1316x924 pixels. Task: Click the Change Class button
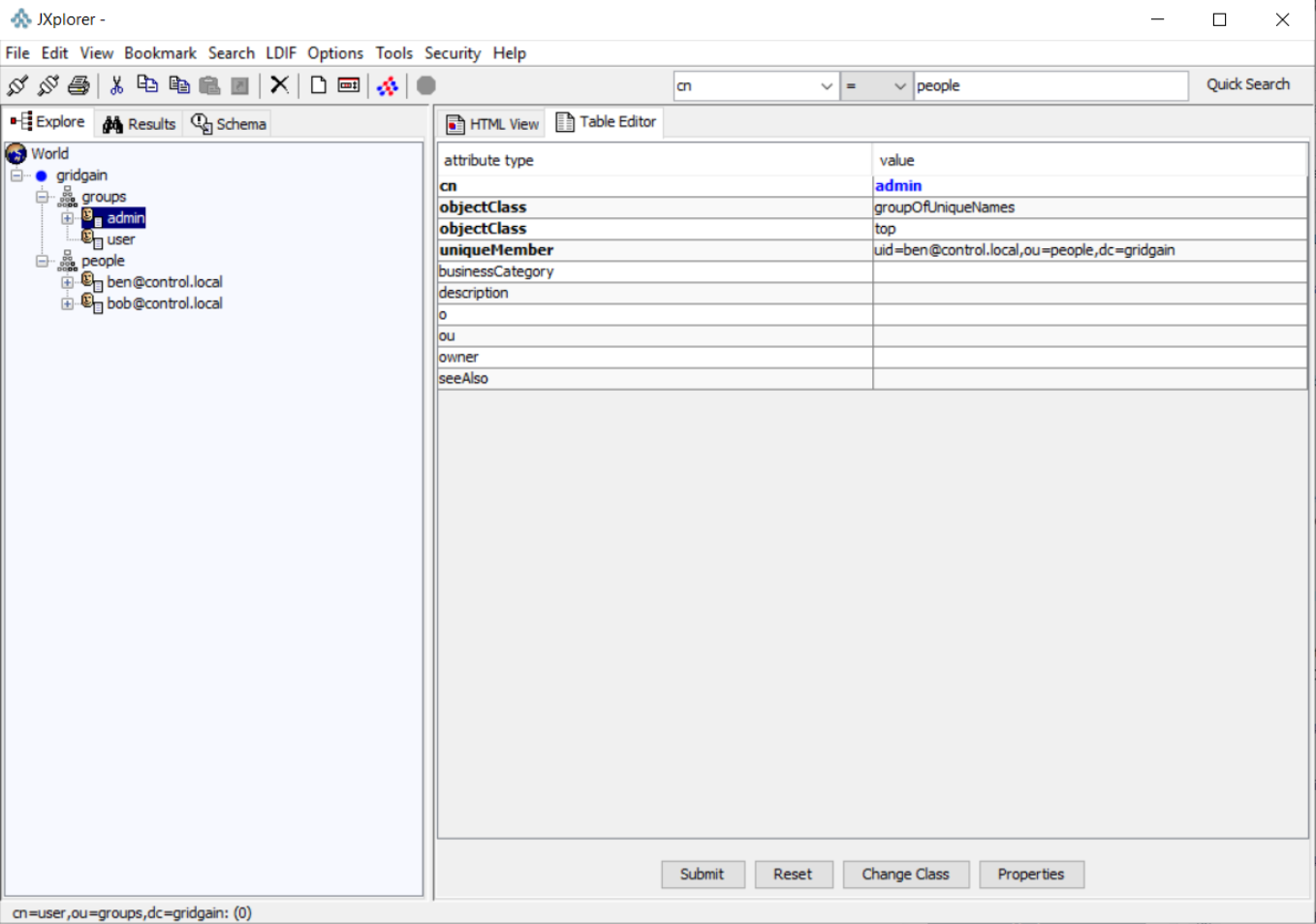pos(905,875)
